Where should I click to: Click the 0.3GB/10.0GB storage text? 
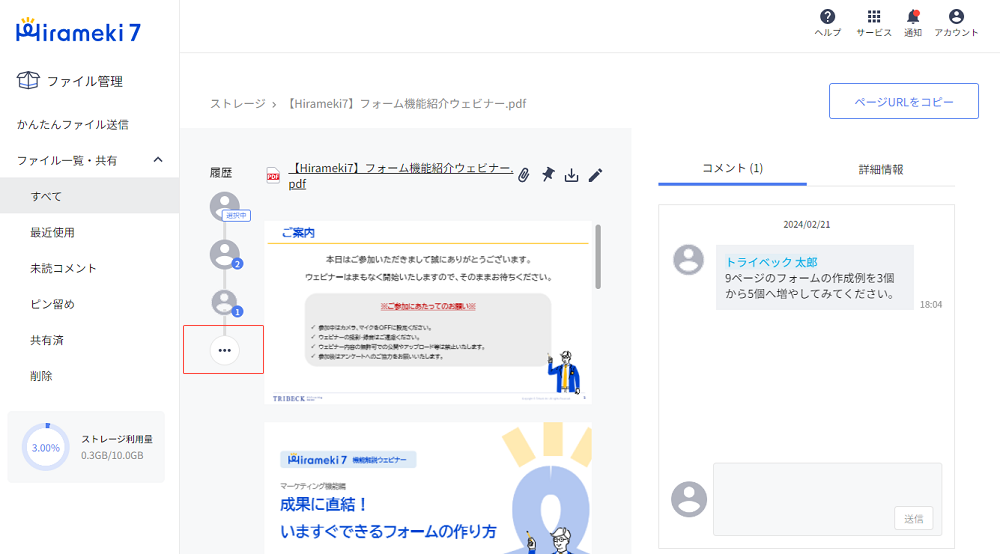pos(112,455)
